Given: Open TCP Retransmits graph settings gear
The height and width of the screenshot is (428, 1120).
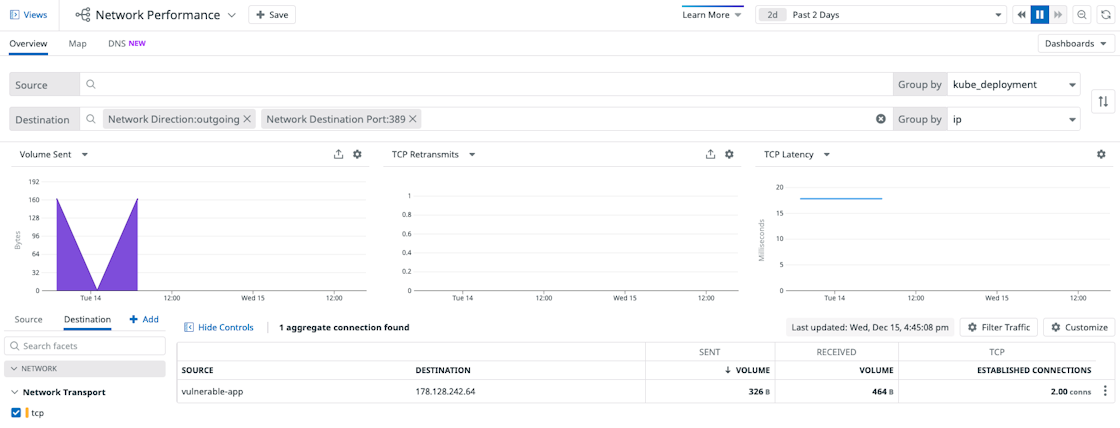Looking at the screenshot, I should pyautogui.click(x=729, y=154).
